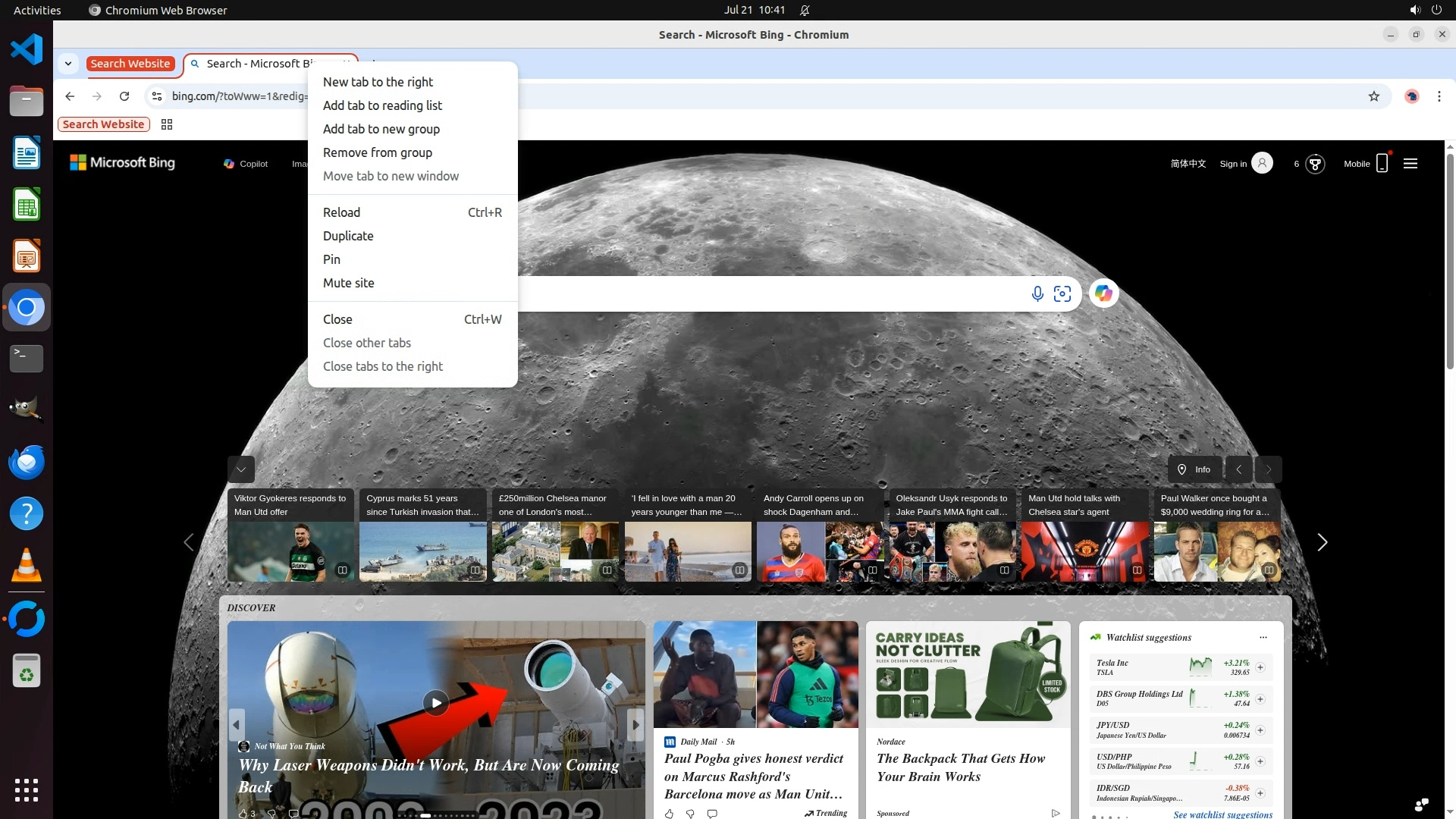Play the Laser Weapons video
Screen dimensions: 1456x819
[x=435, y=703]
